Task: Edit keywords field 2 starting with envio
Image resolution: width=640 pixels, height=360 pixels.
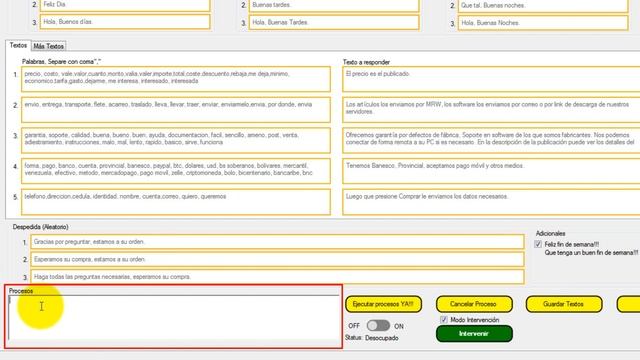Action: tap(176, 110)
